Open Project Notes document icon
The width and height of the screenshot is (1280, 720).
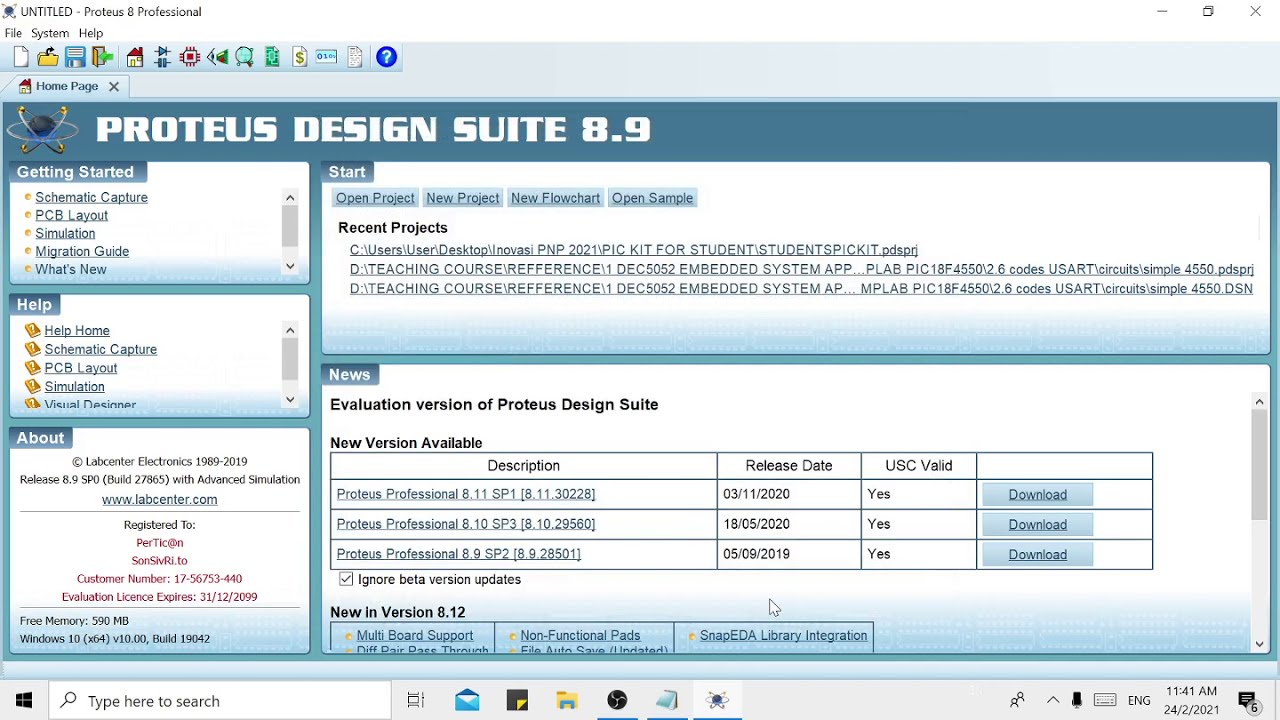click(354, 57)
